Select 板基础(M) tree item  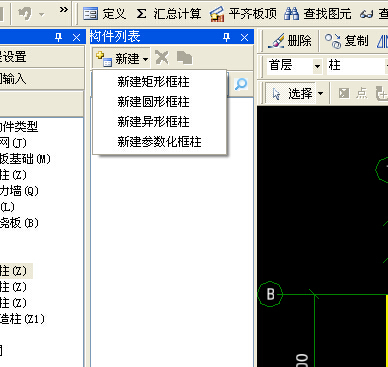point(25,159)
